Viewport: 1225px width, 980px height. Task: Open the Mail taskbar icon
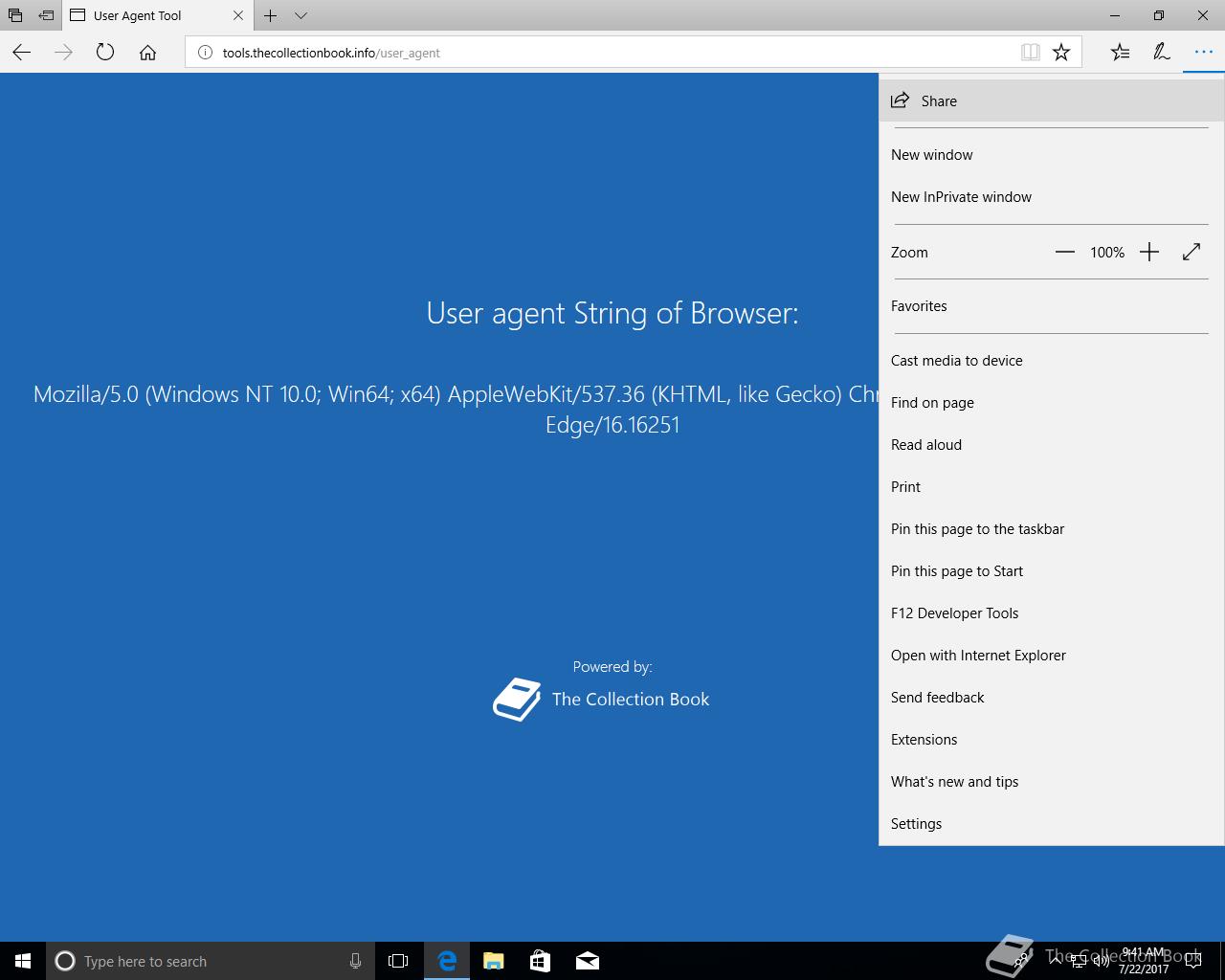coord(587,961)
